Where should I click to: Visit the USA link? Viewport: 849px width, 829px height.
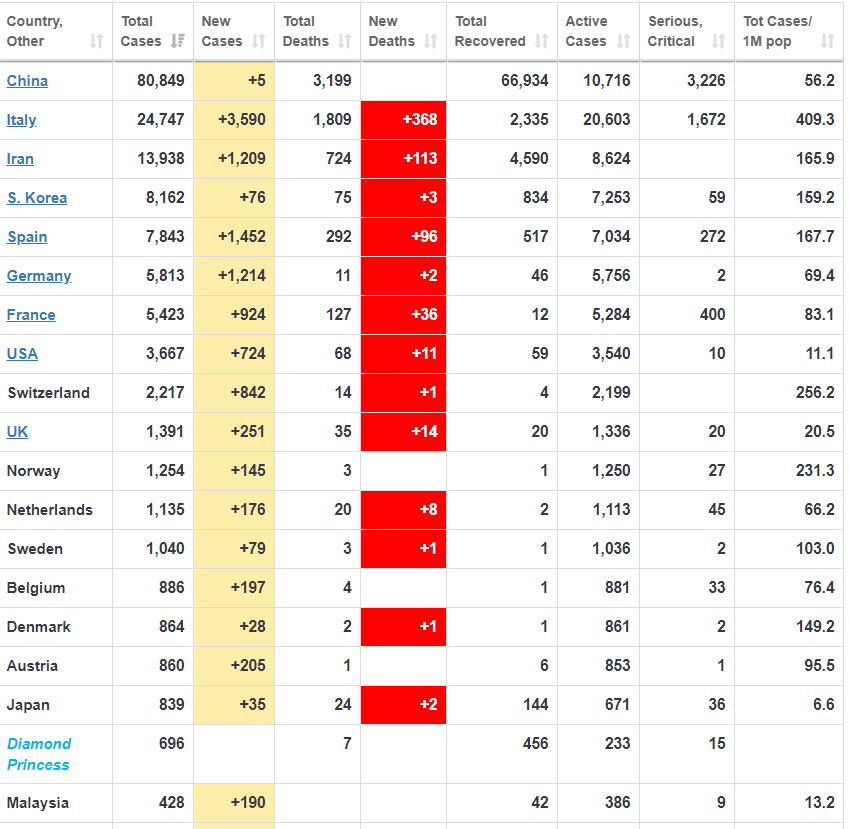22,354
